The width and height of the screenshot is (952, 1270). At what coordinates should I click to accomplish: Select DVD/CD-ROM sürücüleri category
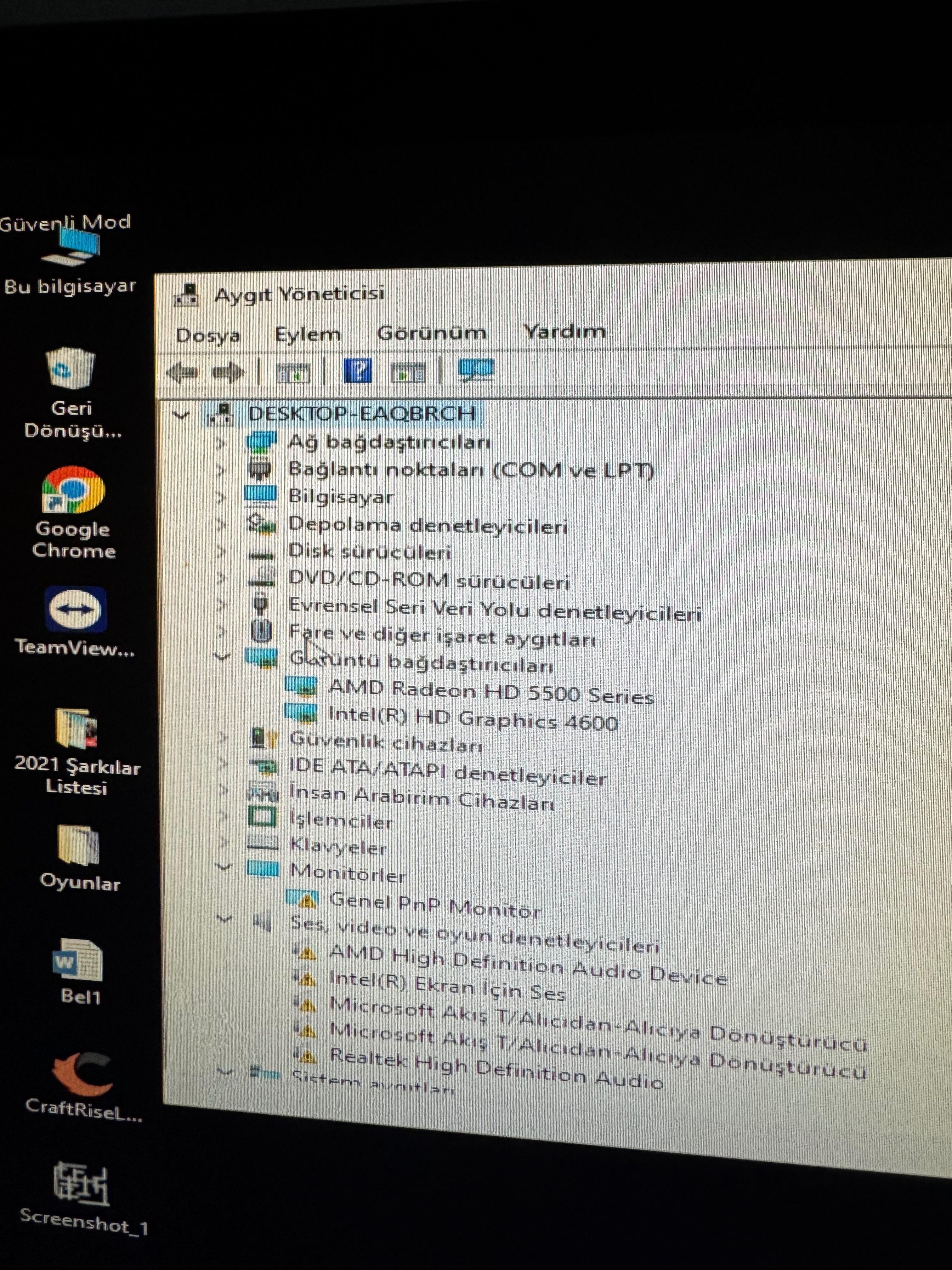coord(429,580)
